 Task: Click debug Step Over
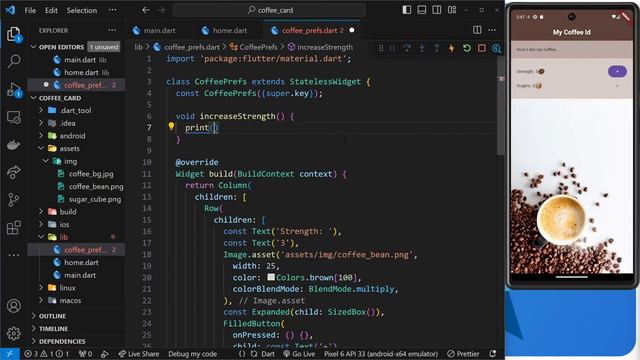(x=407, y=48)
